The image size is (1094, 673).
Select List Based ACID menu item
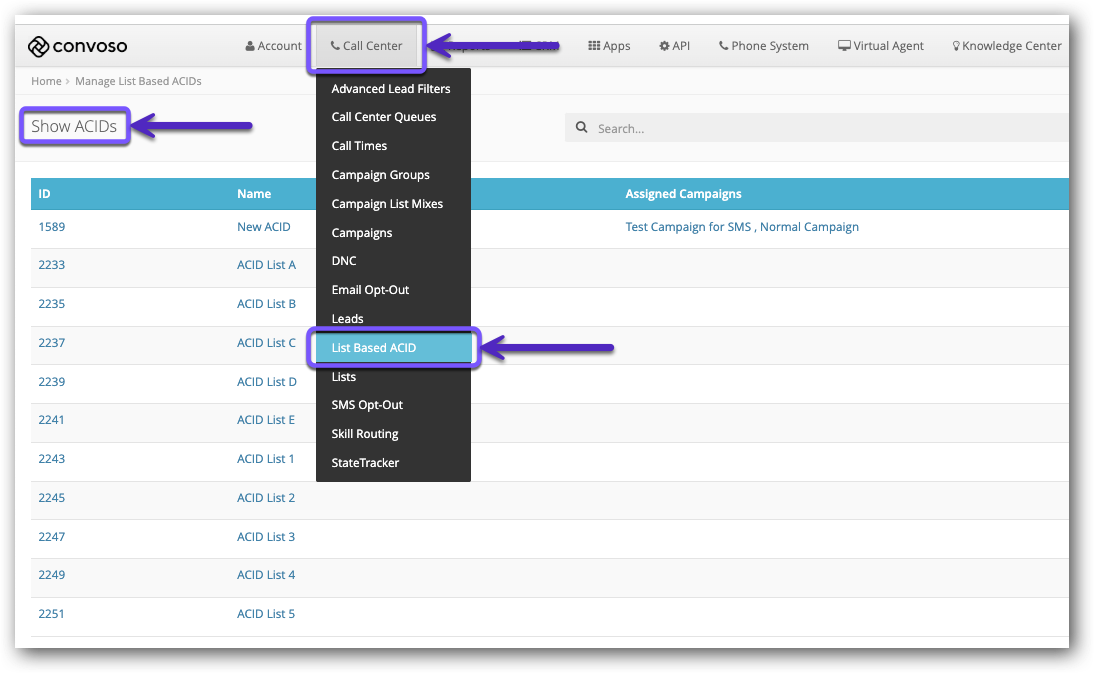[374, 348]
